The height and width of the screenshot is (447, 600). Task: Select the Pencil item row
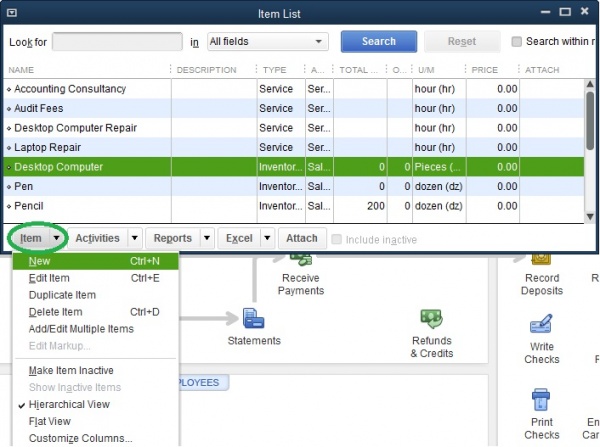tap(293, 206)
